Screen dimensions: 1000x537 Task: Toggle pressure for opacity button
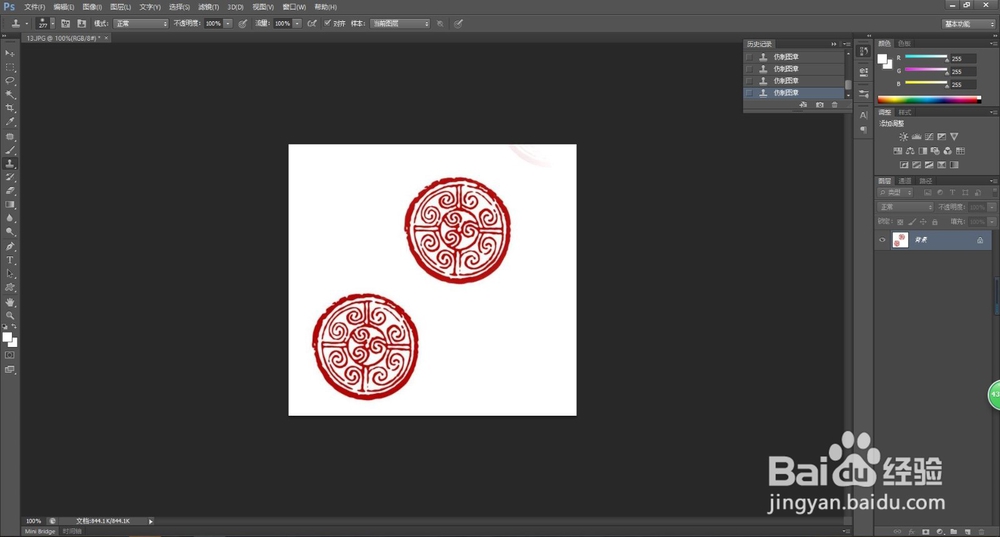243,24
